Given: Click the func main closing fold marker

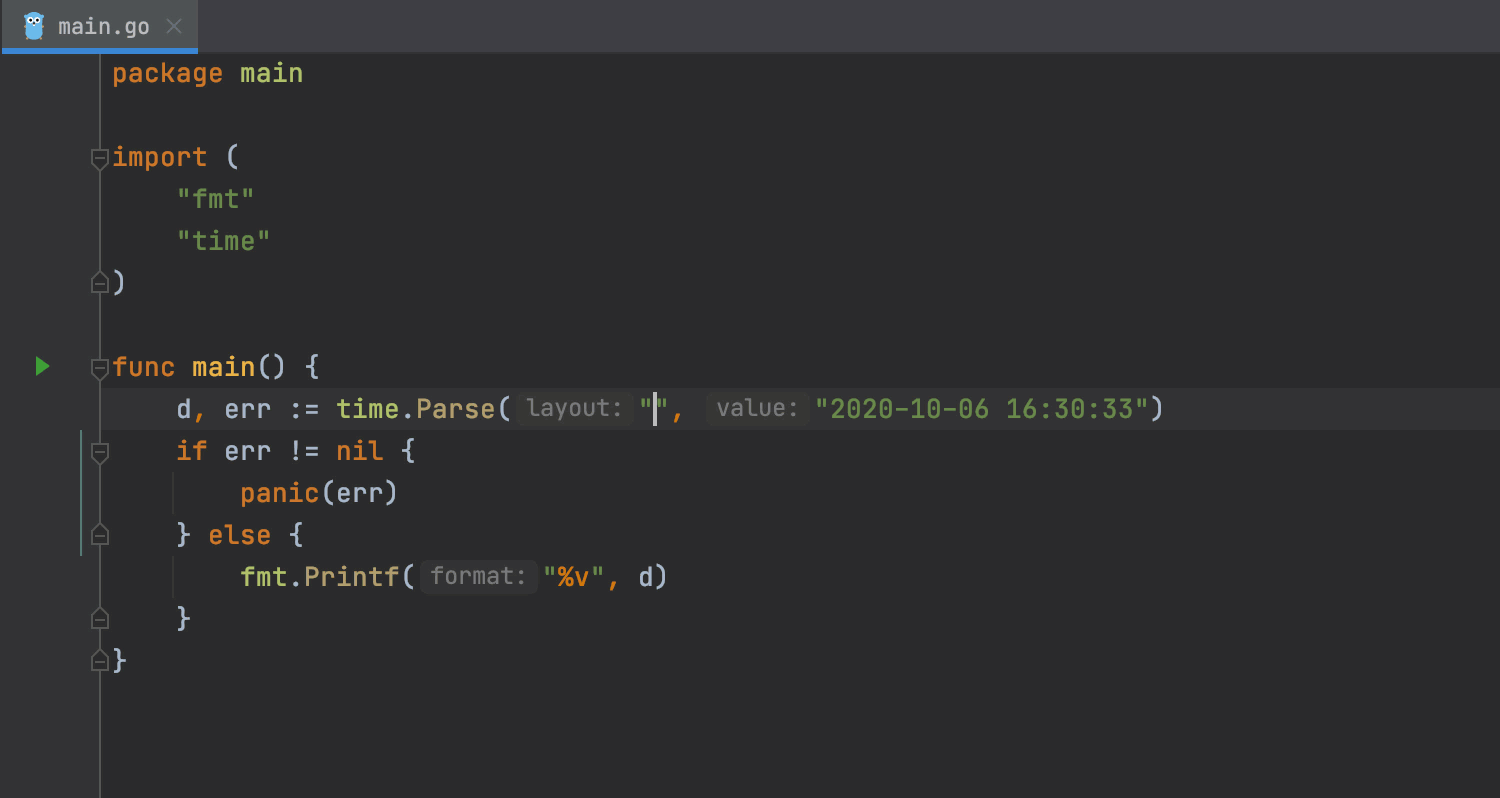Looking at the screenshot, I should click(x=99, y=660).
